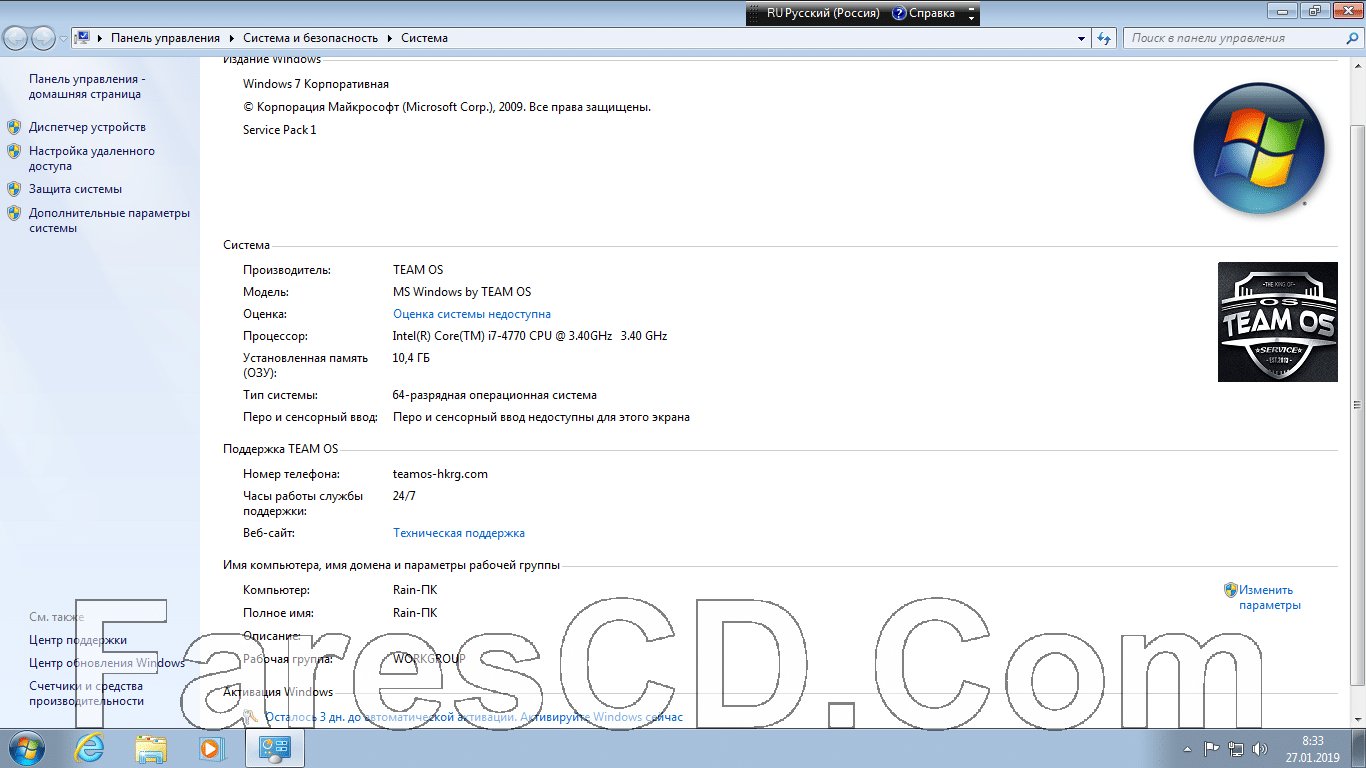Click Оценка системы недоступна link
Screen dimensions: 1366x768
click(x=472, y=314)
